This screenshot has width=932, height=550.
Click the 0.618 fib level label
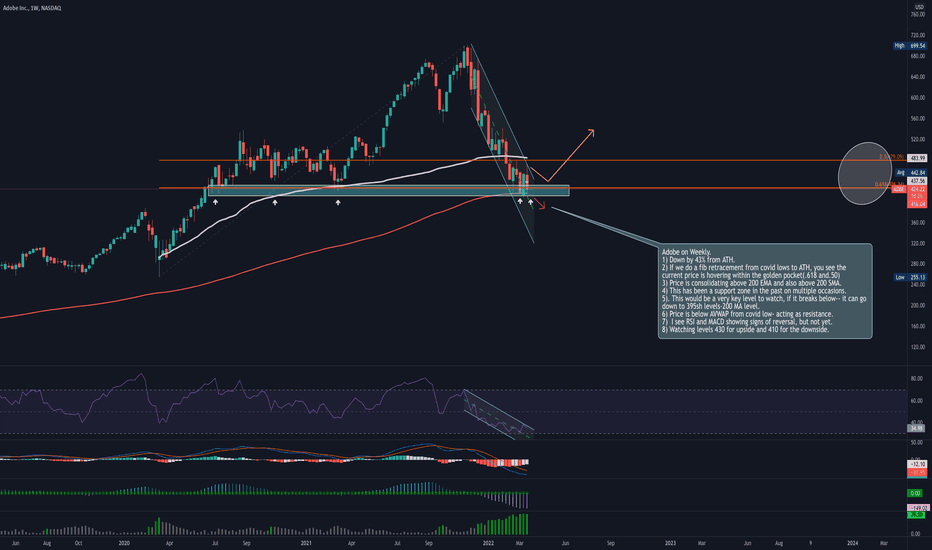890,184
